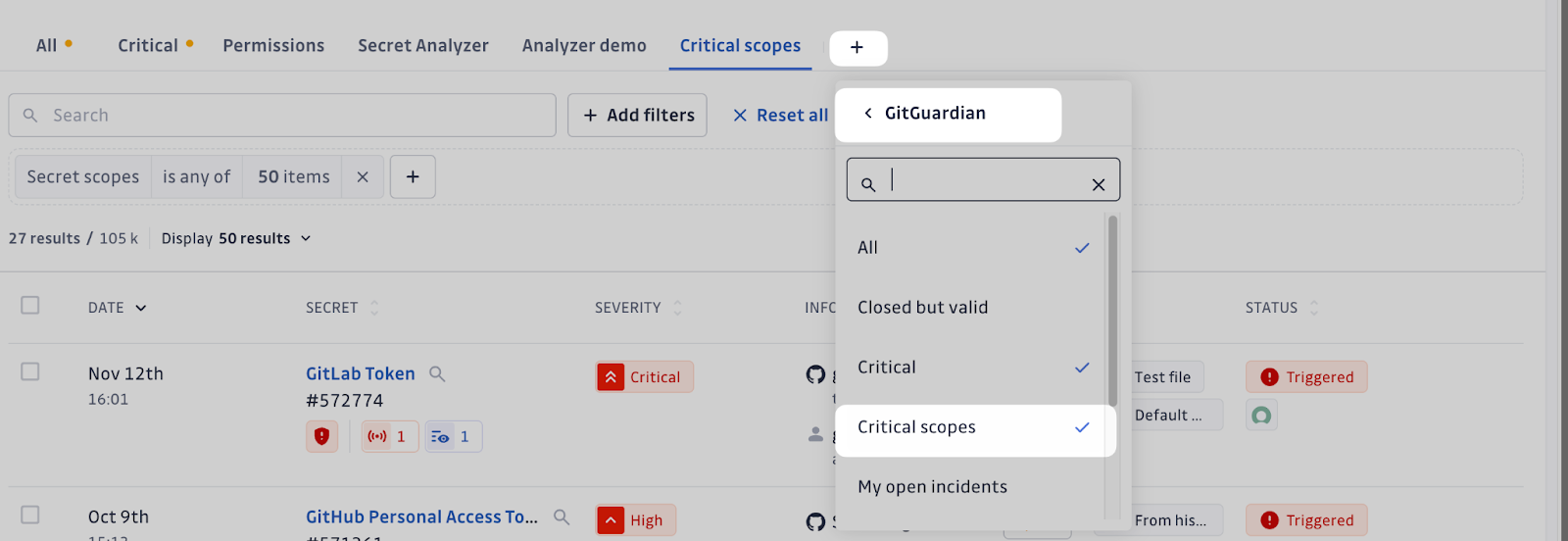Screen dimensions: 1568x541
Task: Click the person icon in GitLab Token row
Action: 815,433
